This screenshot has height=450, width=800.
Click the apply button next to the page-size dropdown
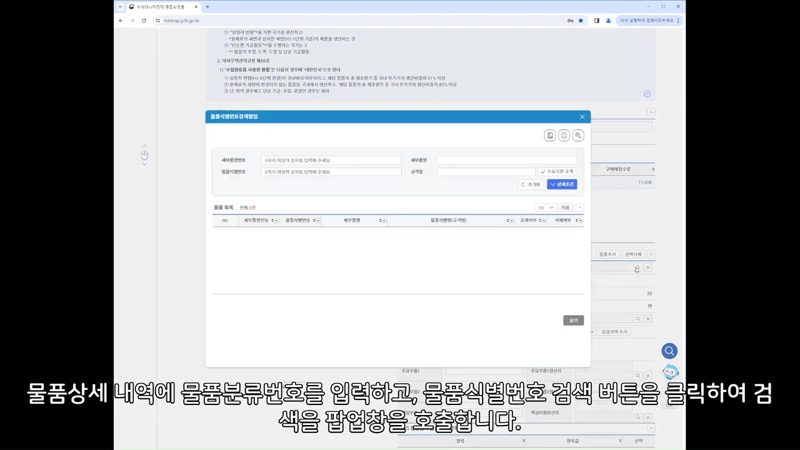565,208
